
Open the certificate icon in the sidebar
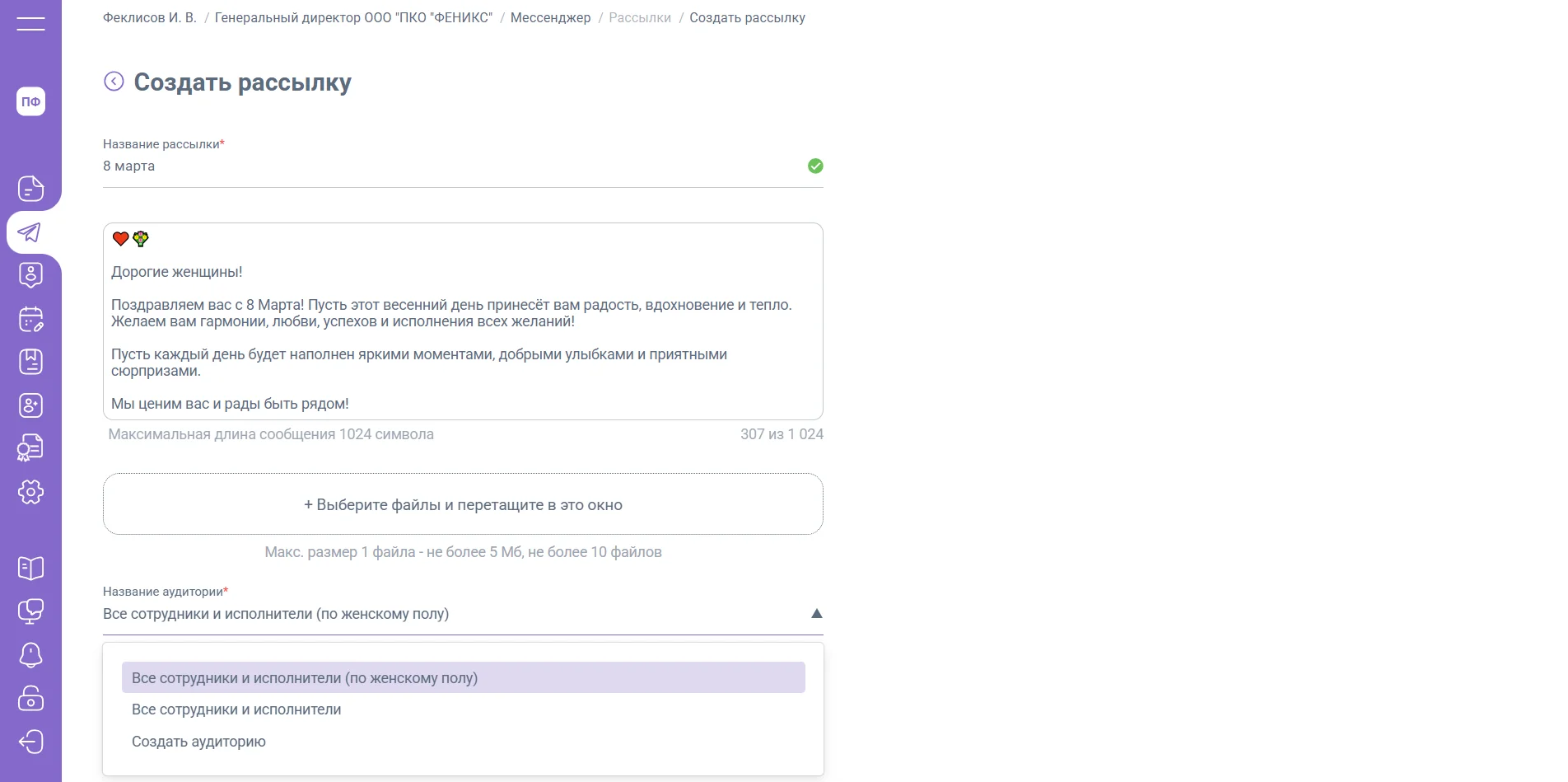pyautogui.click(x=30, y=448)
